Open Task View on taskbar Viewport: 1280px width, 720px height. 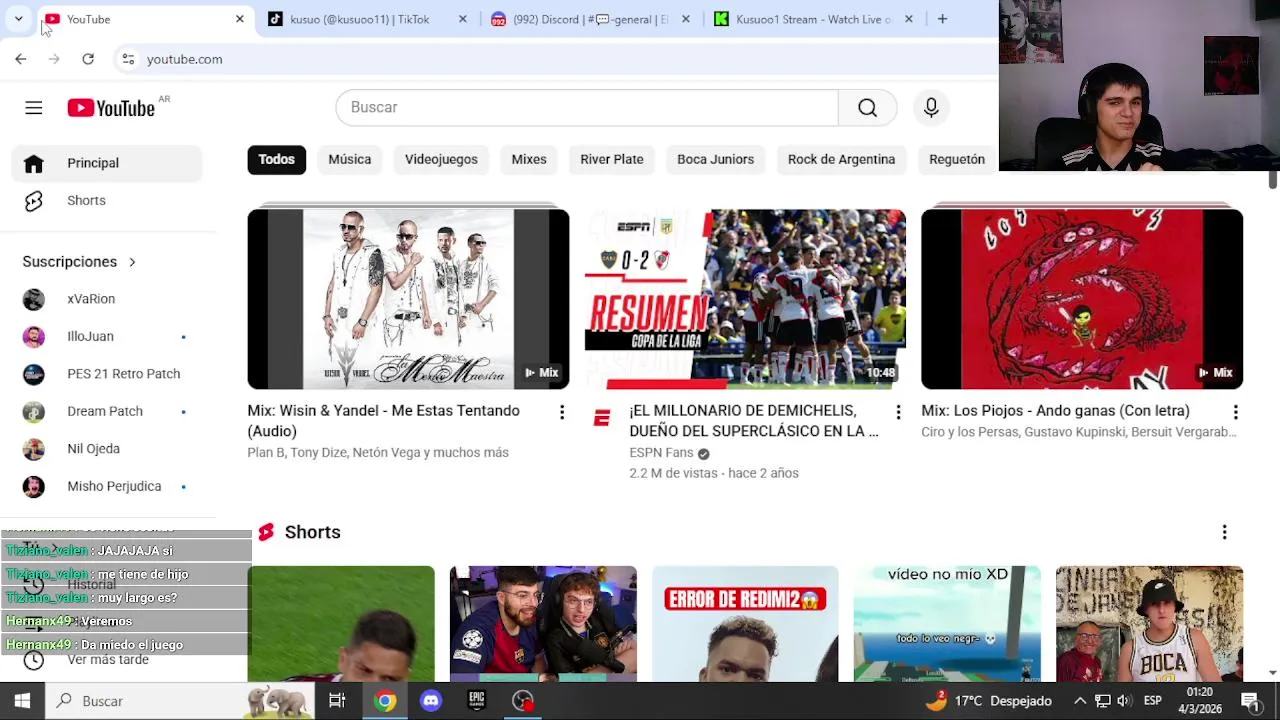click(337, 701)
